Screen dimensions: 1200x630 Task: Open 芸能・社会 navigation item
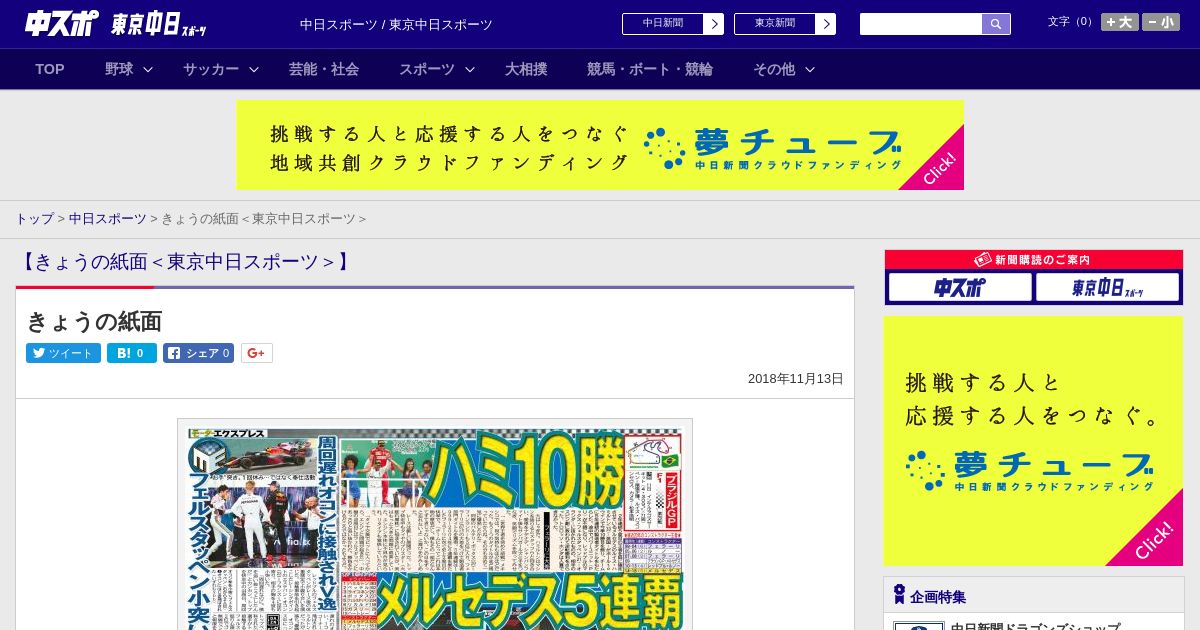tap(324, 69)
